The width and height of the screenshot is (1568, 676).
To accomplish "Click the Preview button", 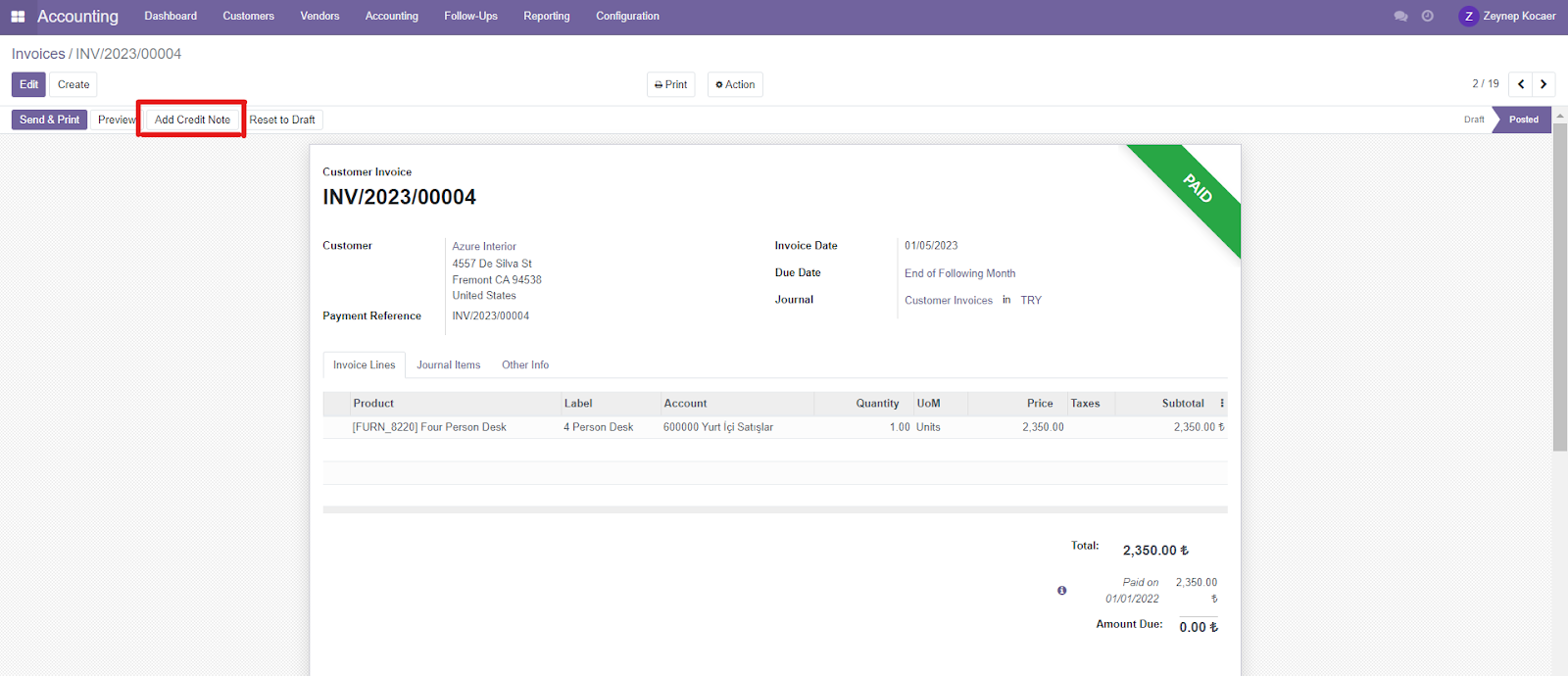I will tap(116, 120).
